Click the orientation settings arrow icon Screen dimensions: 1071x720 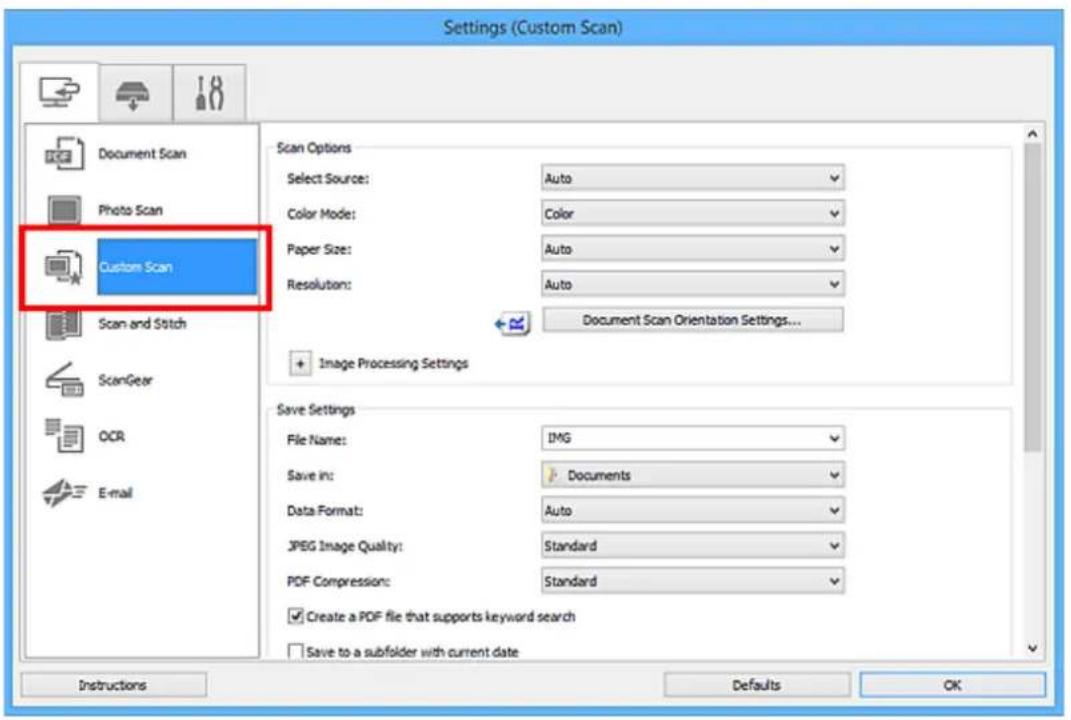(512, 323)
